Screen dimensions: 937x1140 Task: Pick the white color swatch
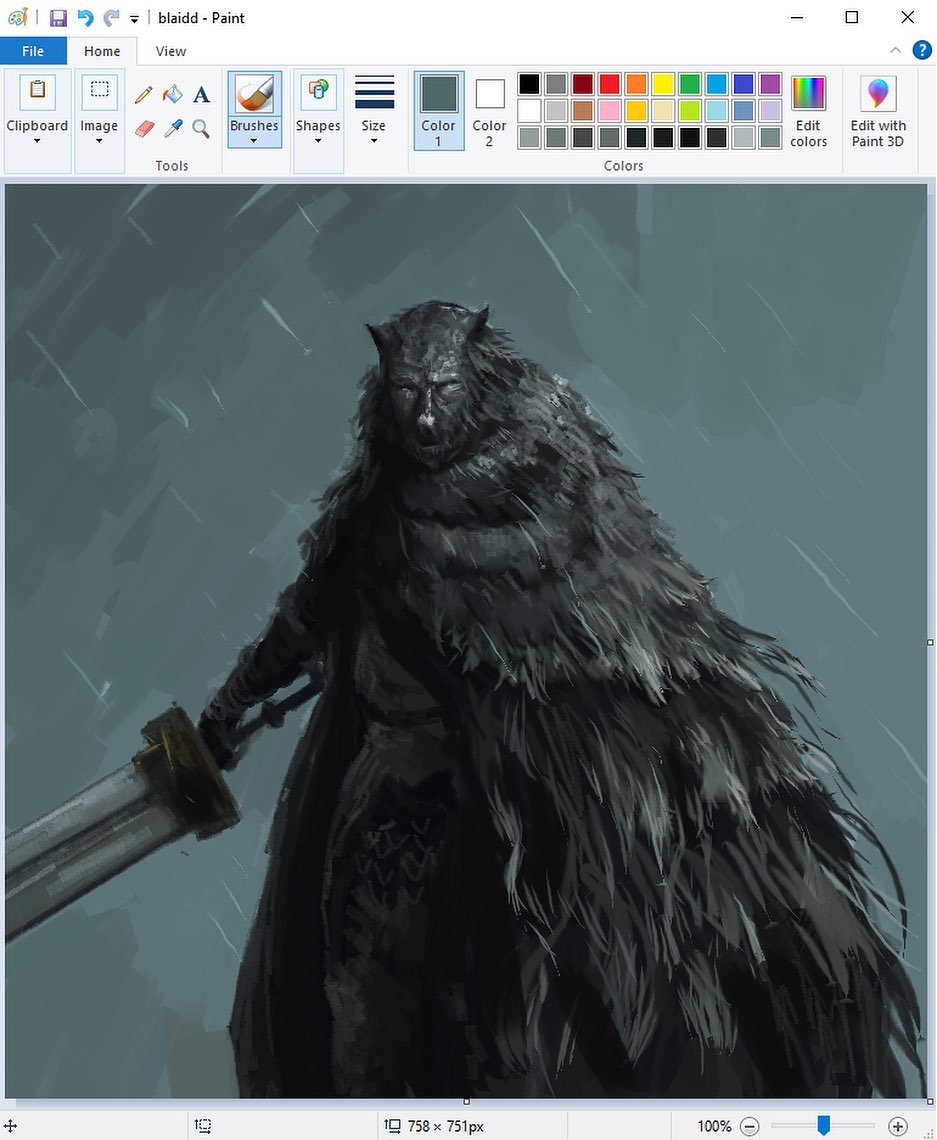point(529,111)
